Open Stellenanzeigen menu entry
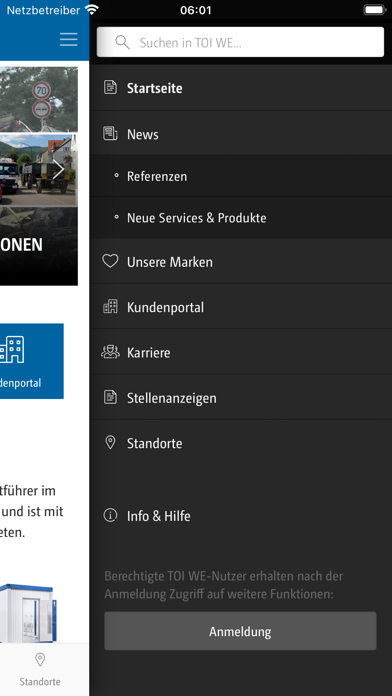The width and height of the screenshot is (392, 696). tap(241, 398)
